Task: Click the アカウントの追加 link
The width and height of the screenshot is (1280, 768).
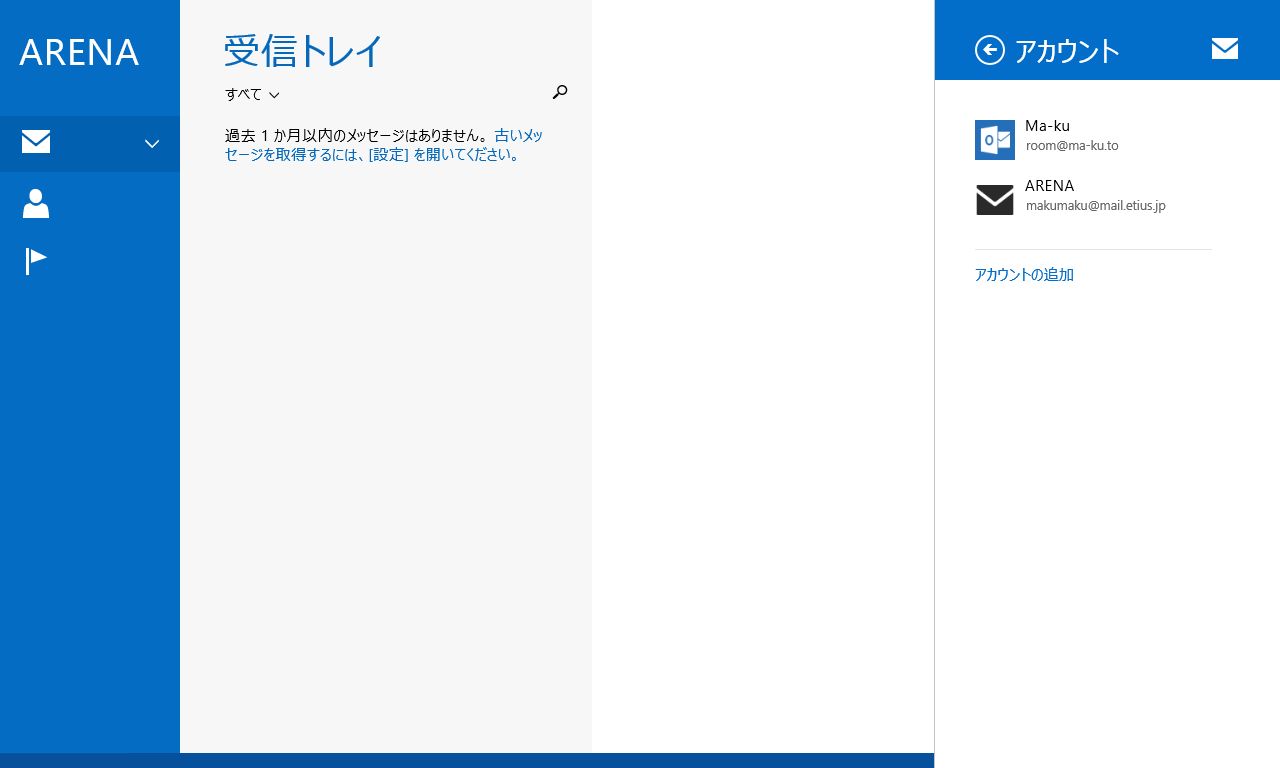Action: pyautogui.click(x=1024, y=275)
